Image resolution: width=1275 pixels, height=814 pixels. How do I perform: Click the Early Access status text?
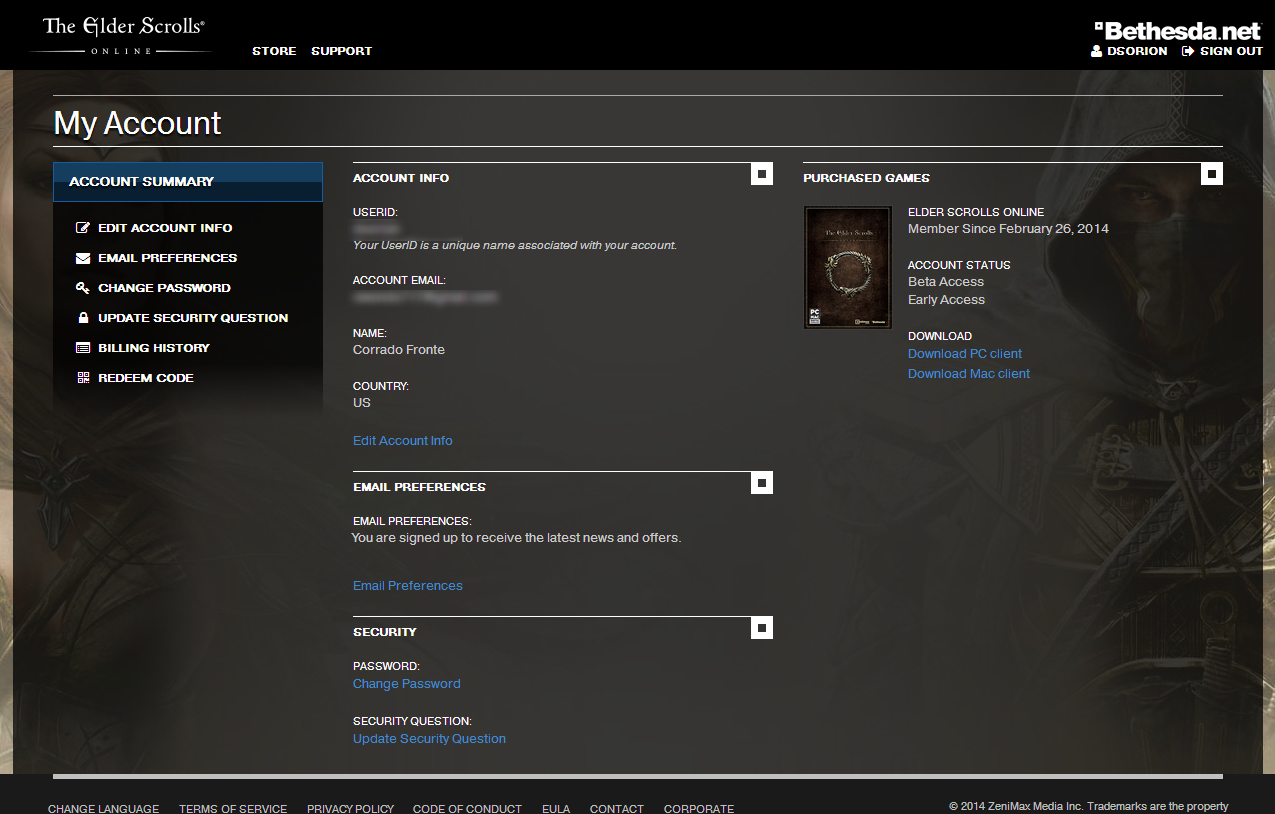(x=946, y=300)
